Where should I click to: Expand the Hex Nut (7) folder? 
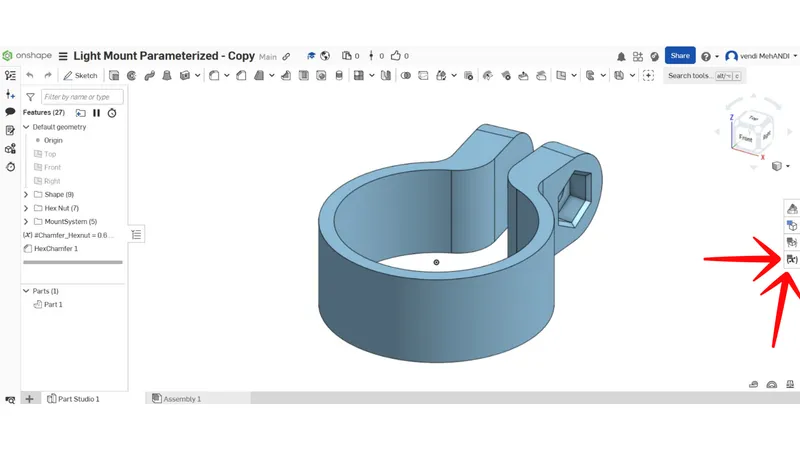(26, 208)
